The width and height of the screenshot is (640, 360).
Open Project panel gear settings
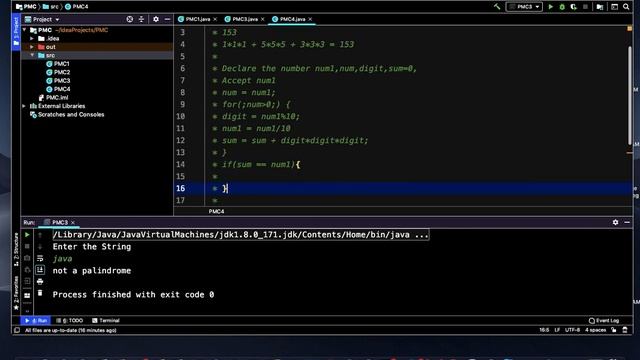tap(156, 19)
